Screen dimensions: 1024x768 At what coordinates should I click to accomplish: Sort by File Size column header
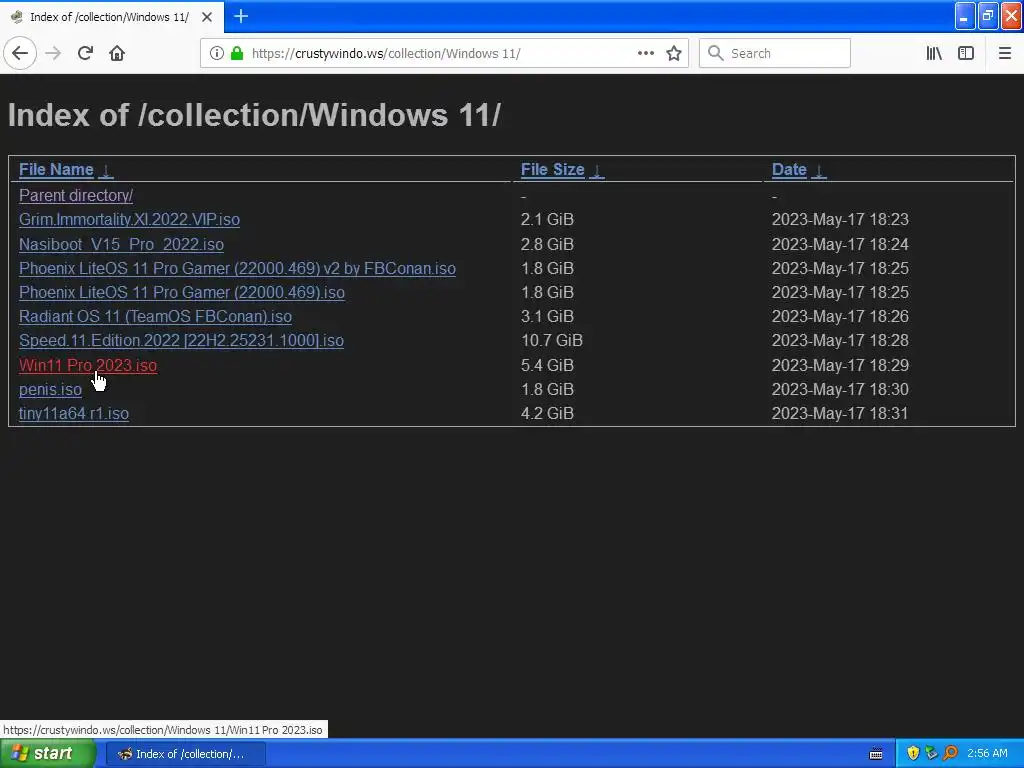tap(552, 169)
